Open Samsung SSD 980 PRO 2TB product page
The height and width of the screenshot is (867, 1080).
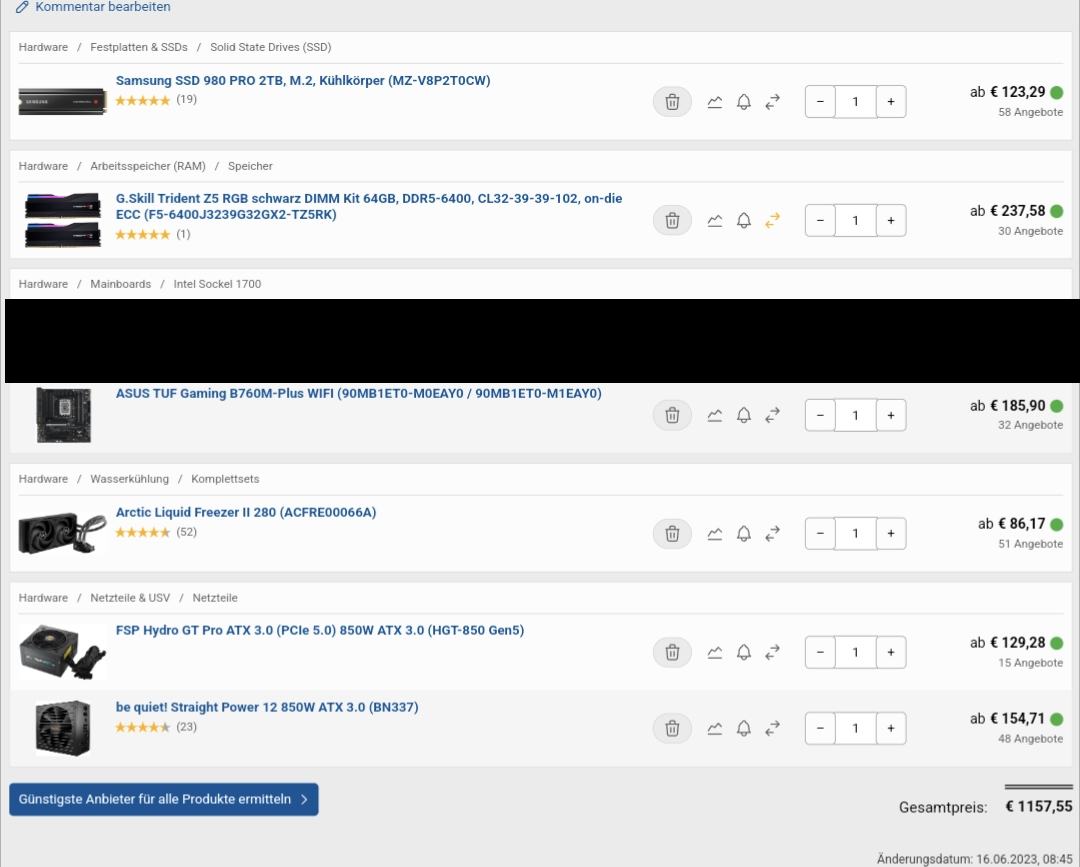pos(303,81)
